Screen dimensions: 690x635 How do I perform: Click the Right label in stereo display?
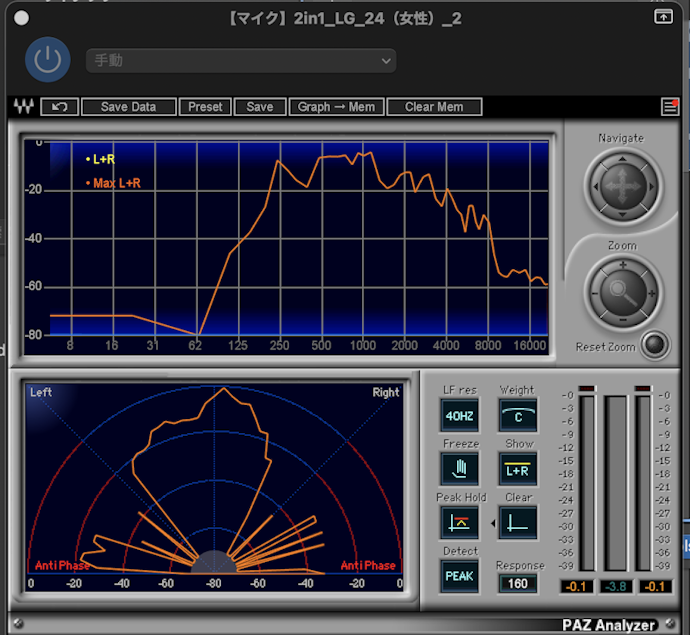(386, 392)
